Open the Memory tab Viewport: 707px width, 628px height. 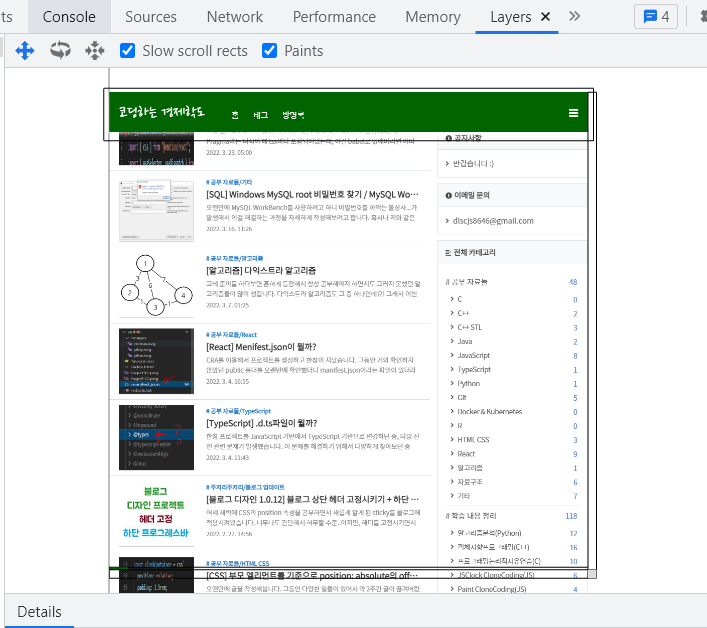[x=433, y=17]
